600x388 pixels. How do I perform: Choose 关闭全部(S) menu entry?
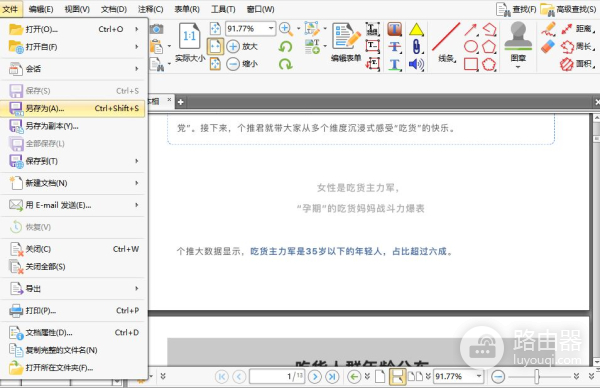point(73,267)
